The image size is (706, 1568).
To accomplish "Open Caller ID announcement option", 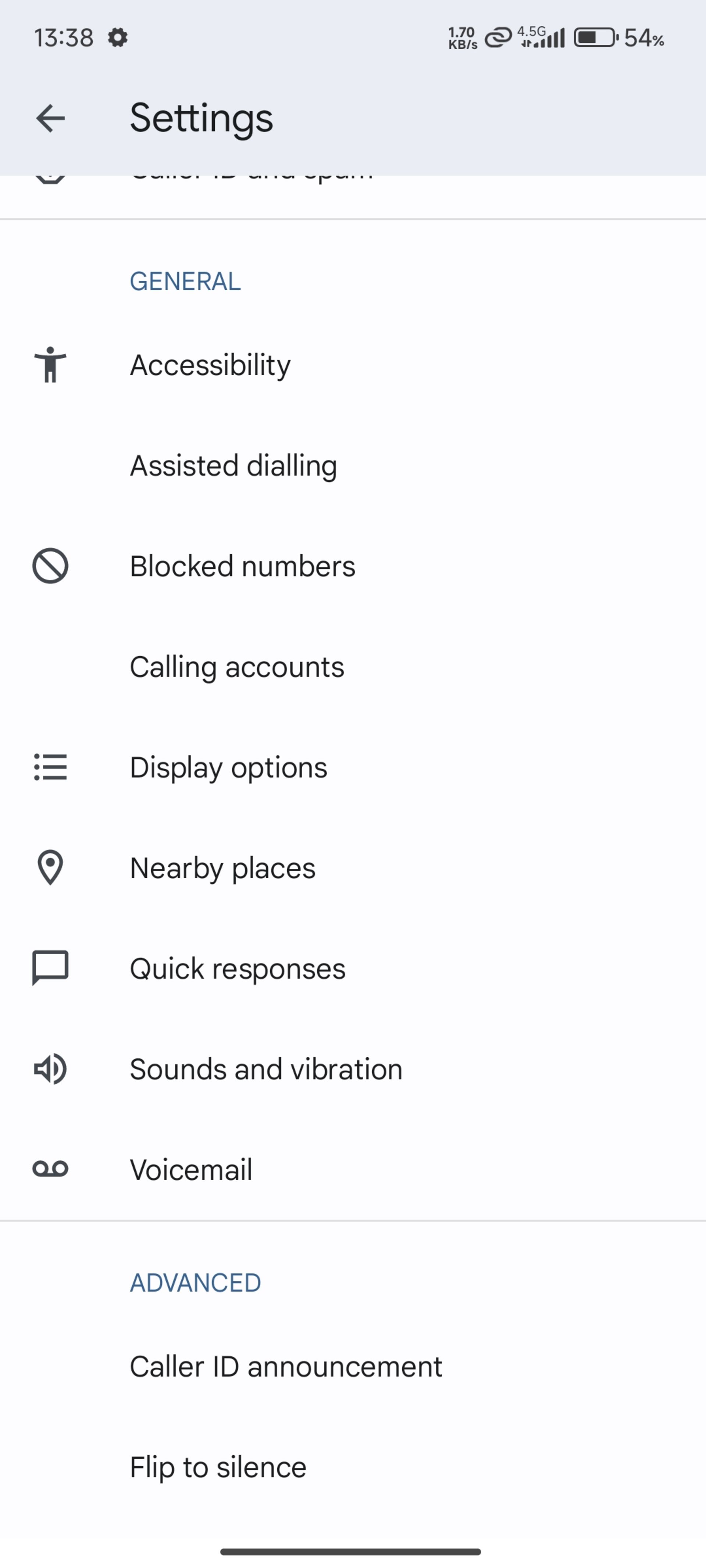I will coord(286,1367).
